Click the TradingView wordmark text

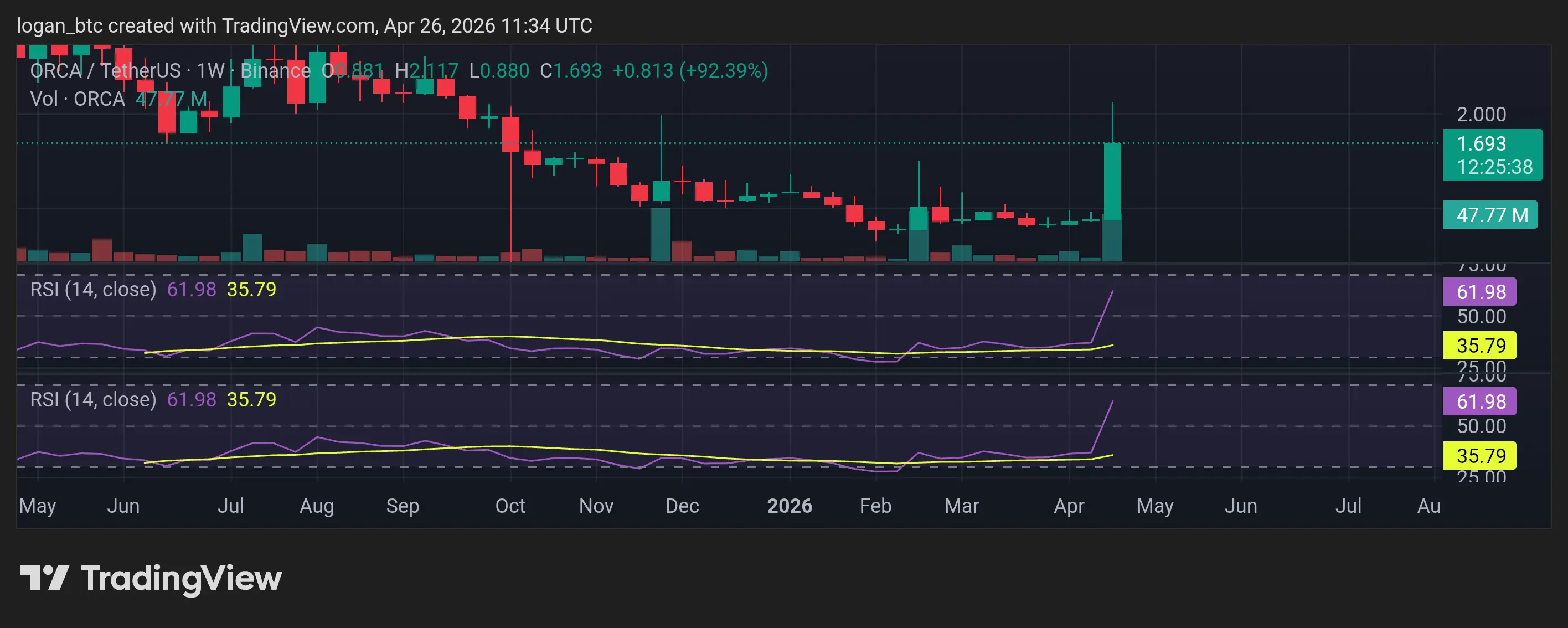182,579
